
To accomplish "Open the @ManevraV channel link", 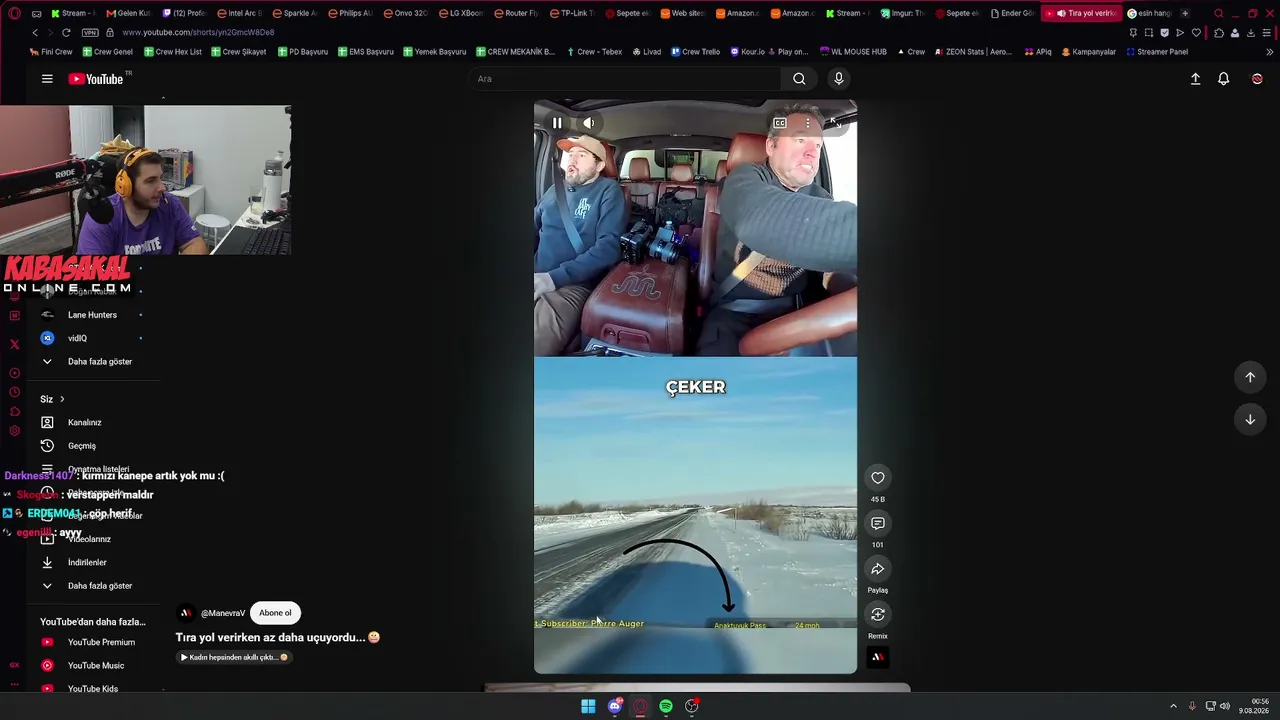I will point(223,613).
